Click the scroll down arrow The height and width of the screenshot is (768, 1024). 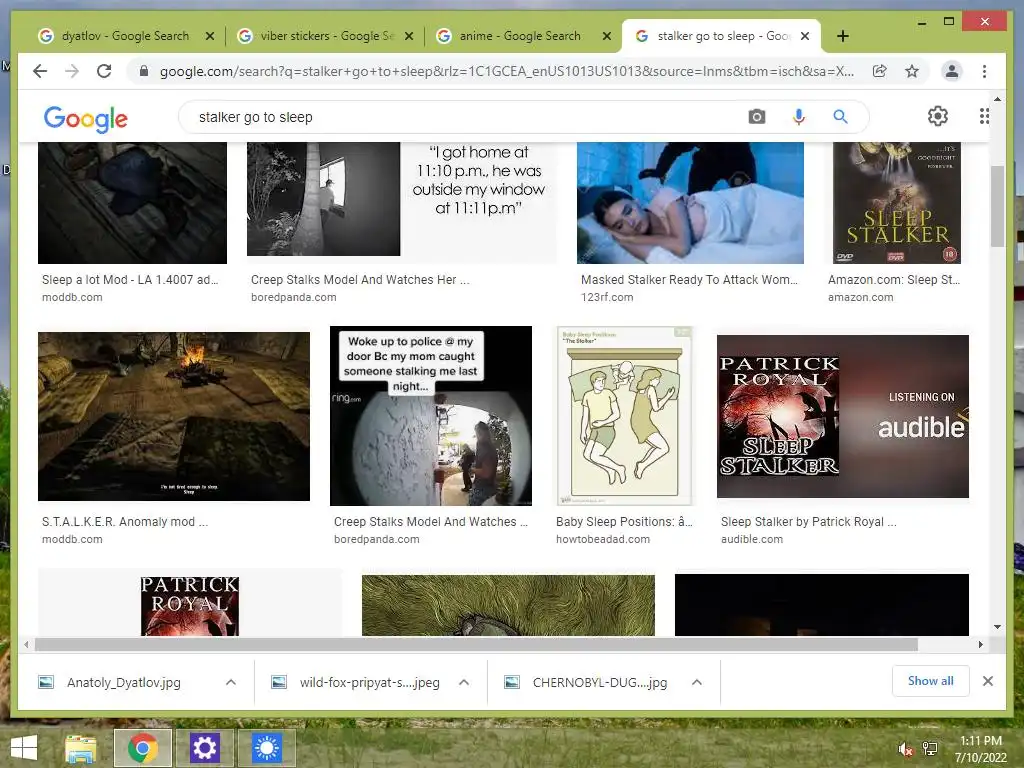pyautogui.click(x=997, y=627)
